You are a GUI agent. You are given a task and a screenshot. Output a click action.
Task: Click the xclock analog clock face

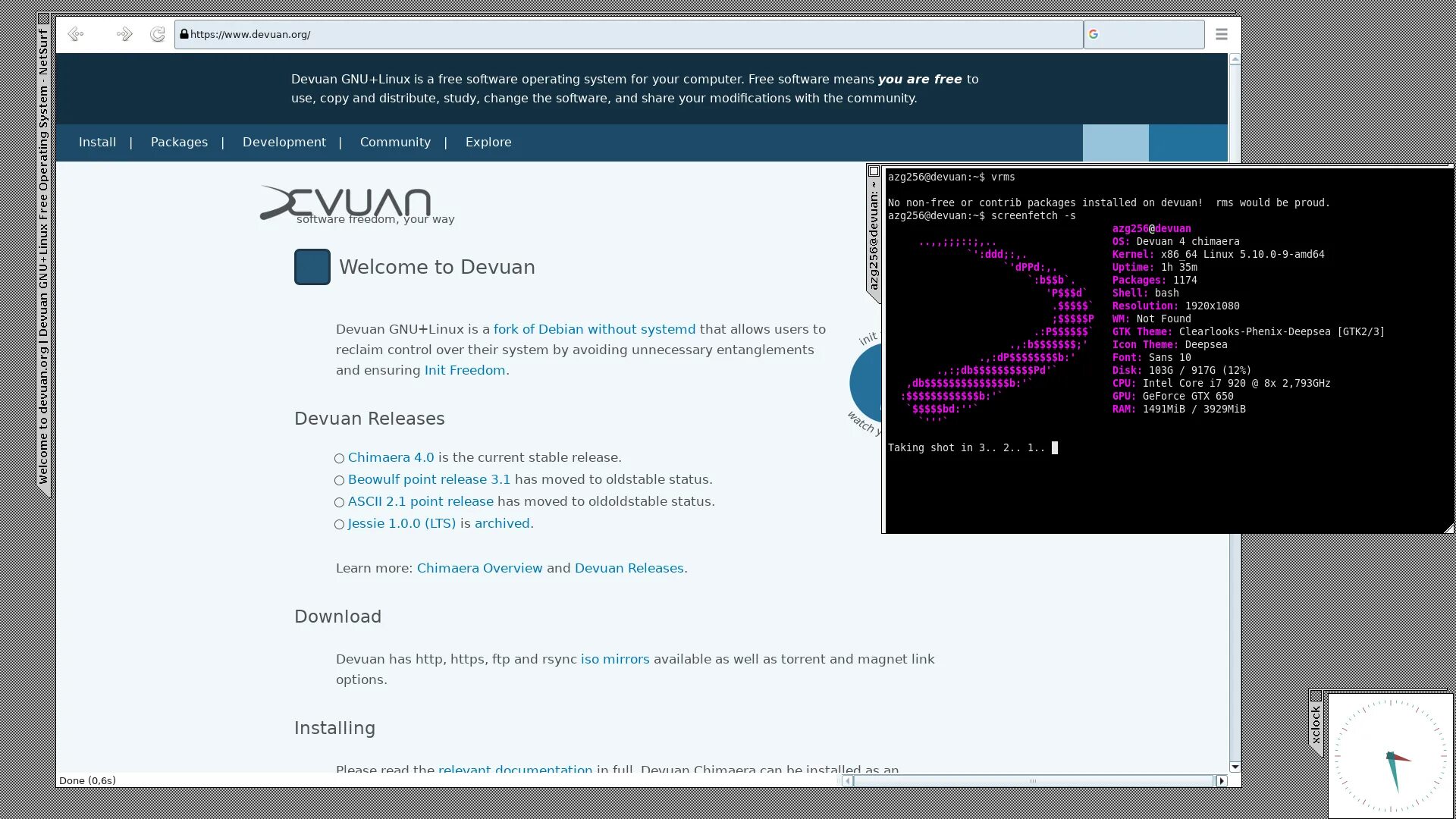pos(1390,755)
